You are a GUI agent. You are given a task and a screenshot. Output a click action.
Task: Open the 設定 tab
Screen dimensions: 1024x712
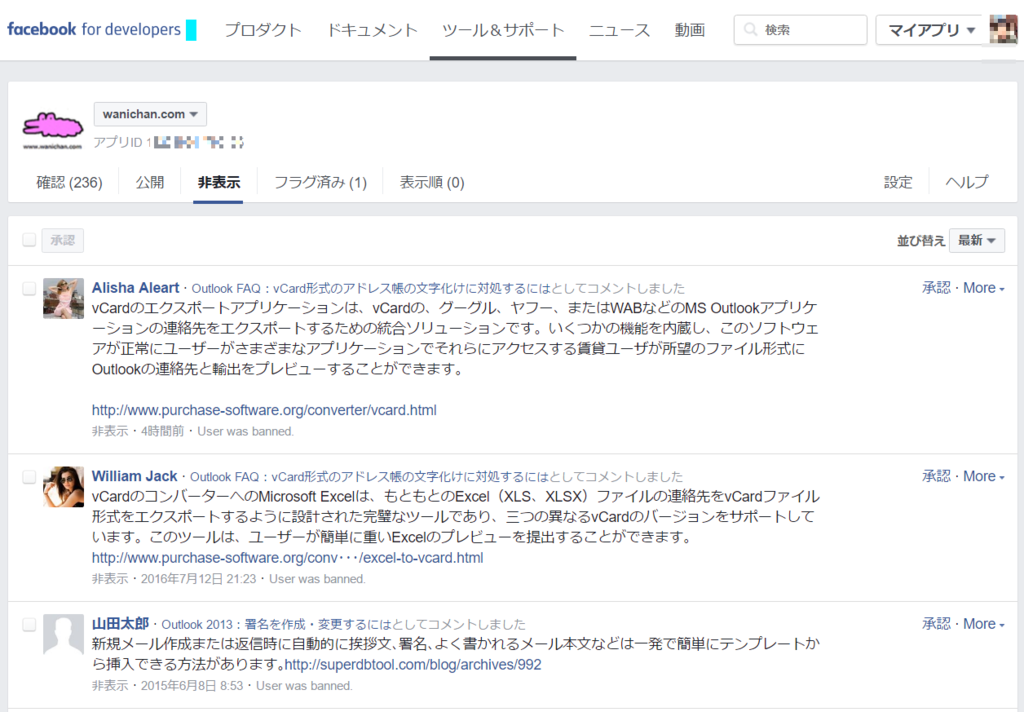coord(898,182)
